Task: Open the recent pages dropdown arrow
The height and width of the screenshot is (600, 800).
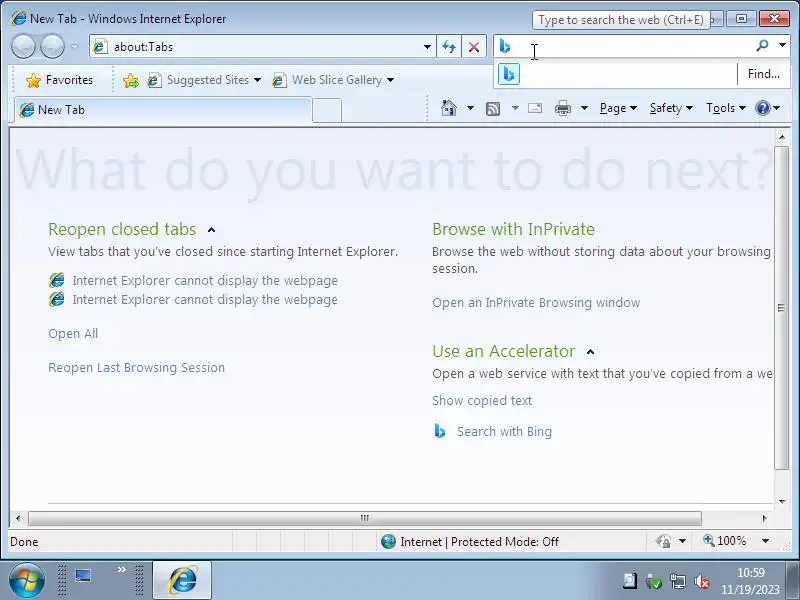Action: [x=75, y=47]
